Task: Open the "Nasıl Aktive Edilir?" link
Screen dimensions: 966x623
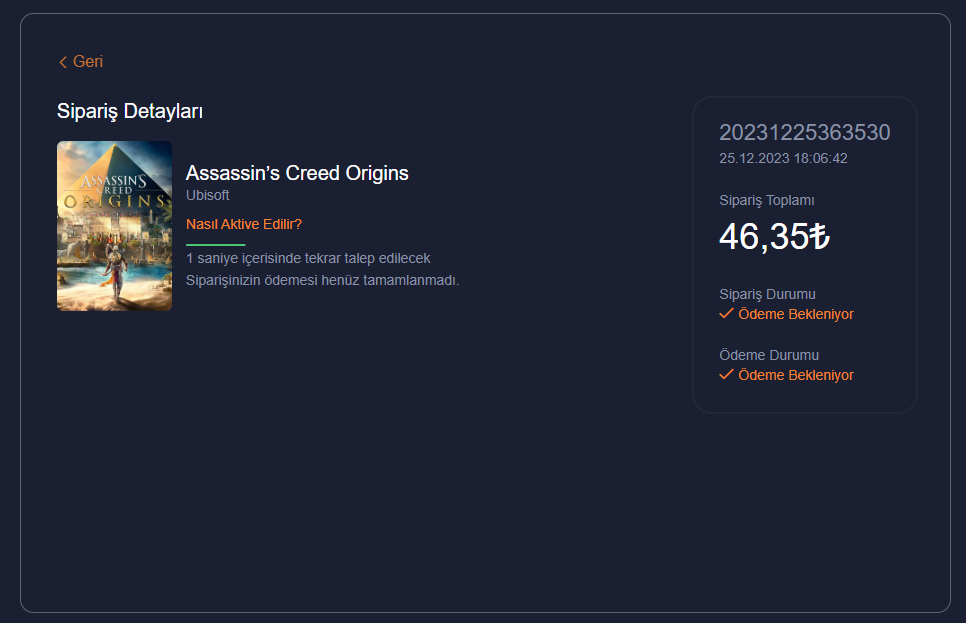Action: tap(244, 224)
